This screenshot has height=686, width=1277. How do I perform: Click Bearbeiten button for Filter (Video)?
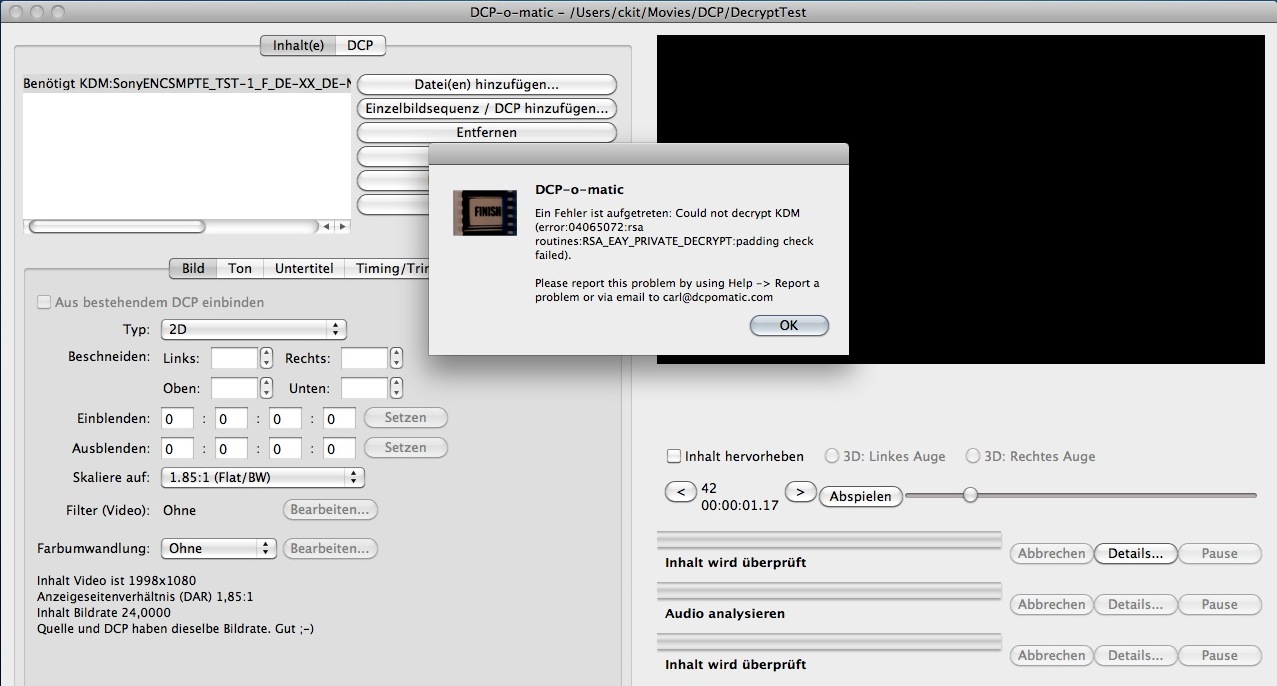pyautogui.click(x=330, y=510)
